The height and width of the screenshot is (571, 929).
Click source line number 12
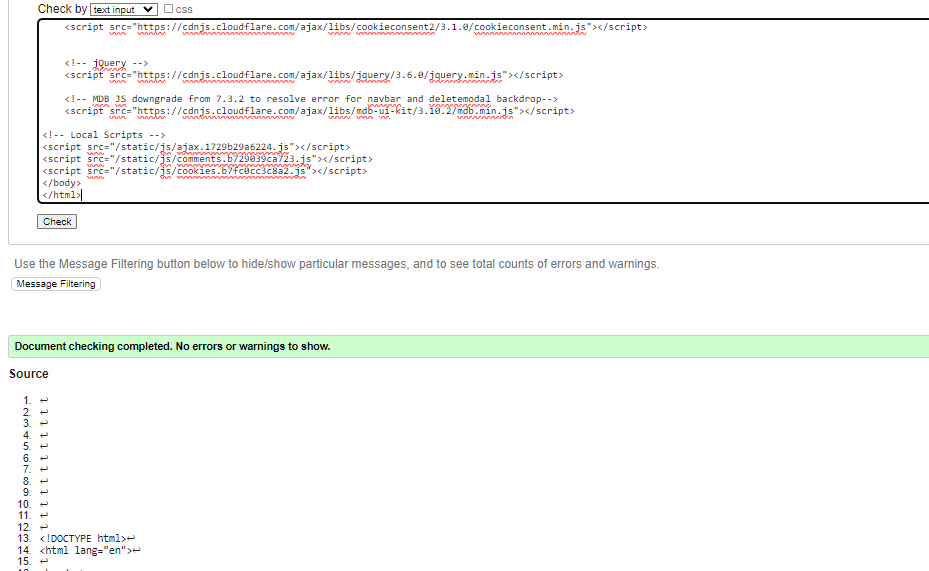coord(24,527)
